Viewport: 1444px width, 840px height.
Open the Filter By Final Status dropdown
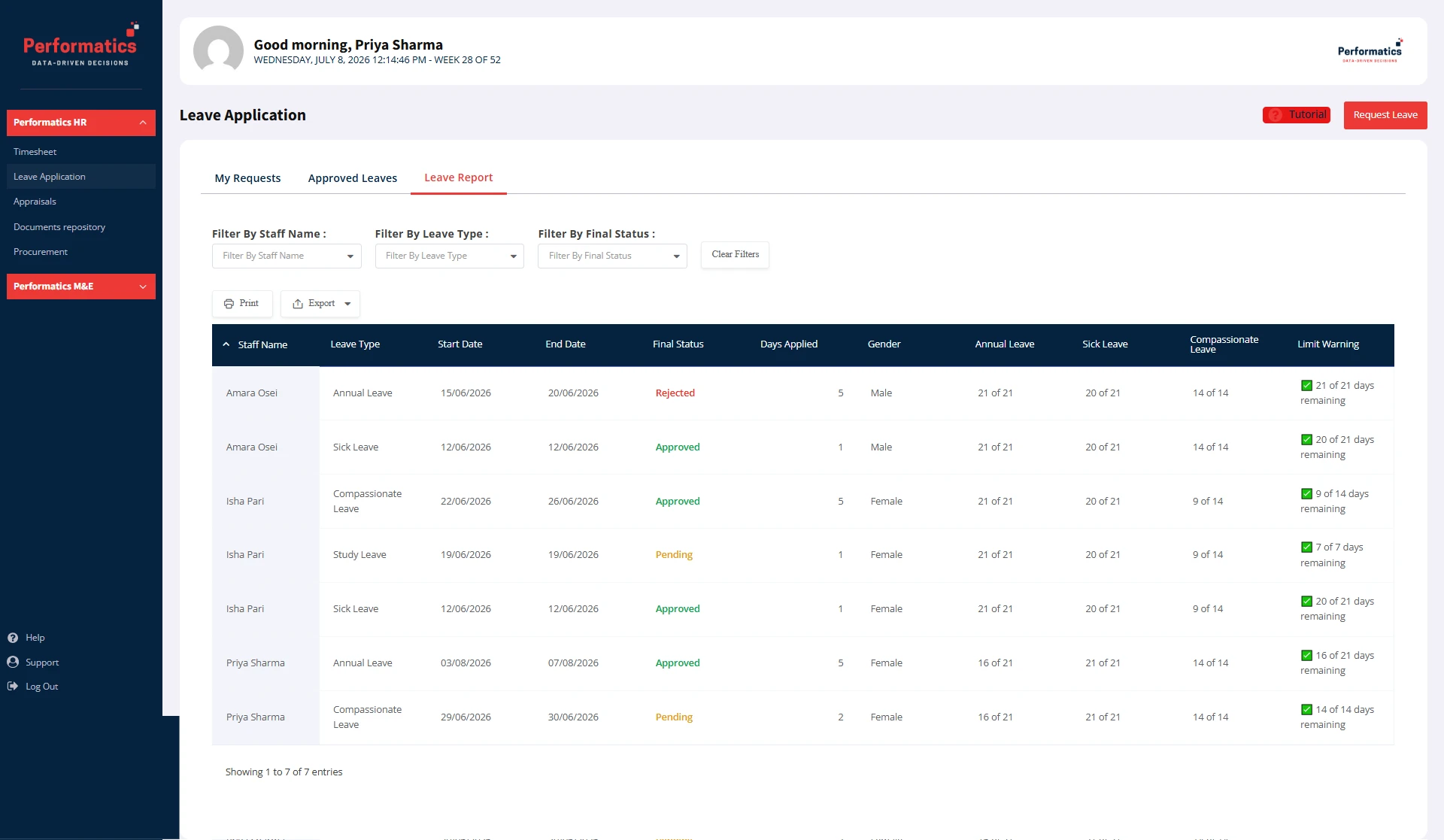(613, 256)
